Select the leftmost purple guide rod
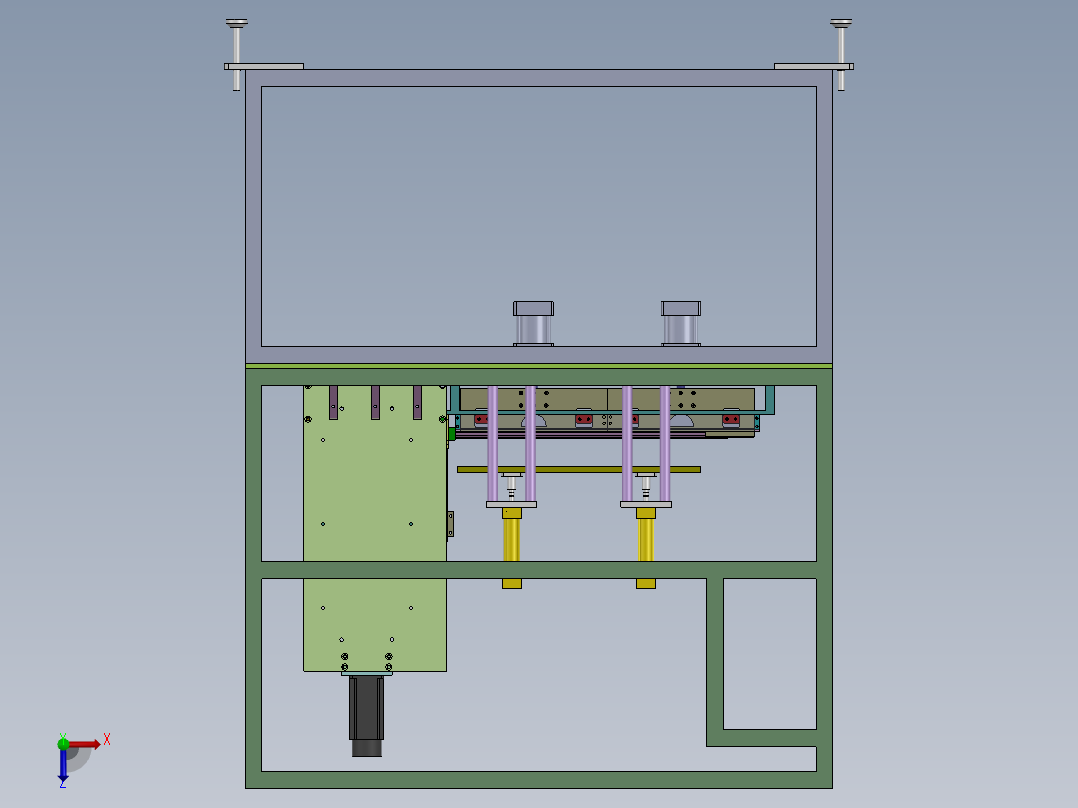This screenshot has width=1078, height=808. (493, 444)
